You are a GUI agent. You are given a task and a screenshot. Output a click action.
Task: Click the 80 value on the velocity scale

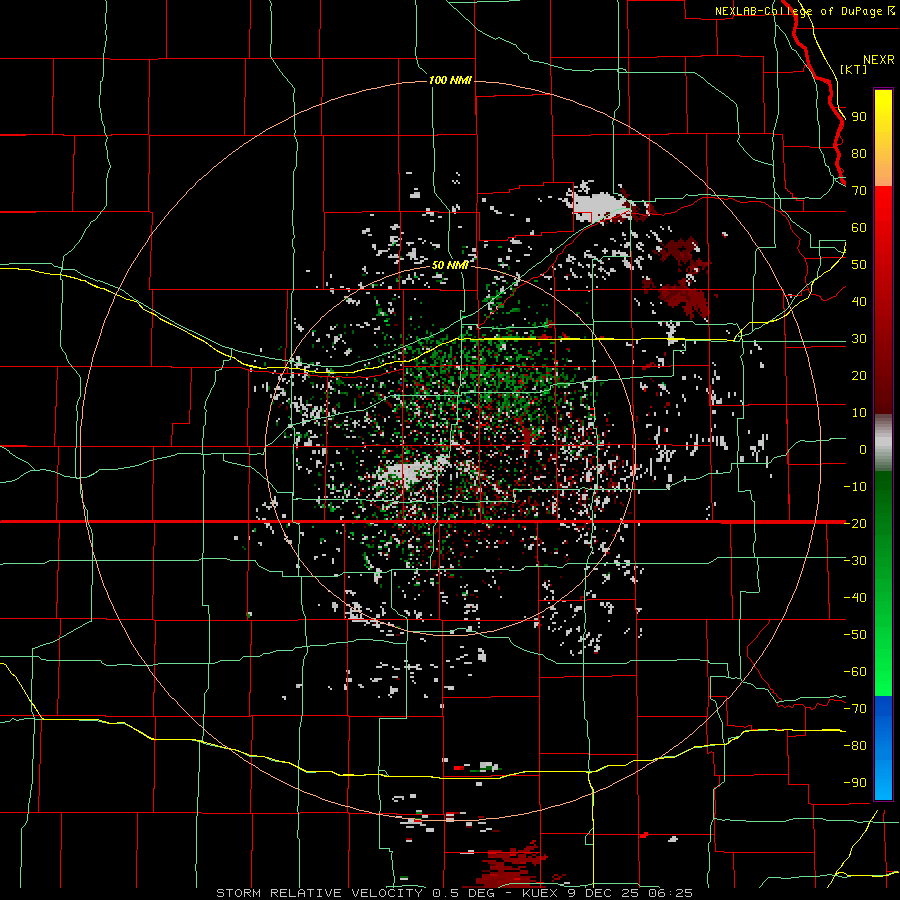[859, 154]
